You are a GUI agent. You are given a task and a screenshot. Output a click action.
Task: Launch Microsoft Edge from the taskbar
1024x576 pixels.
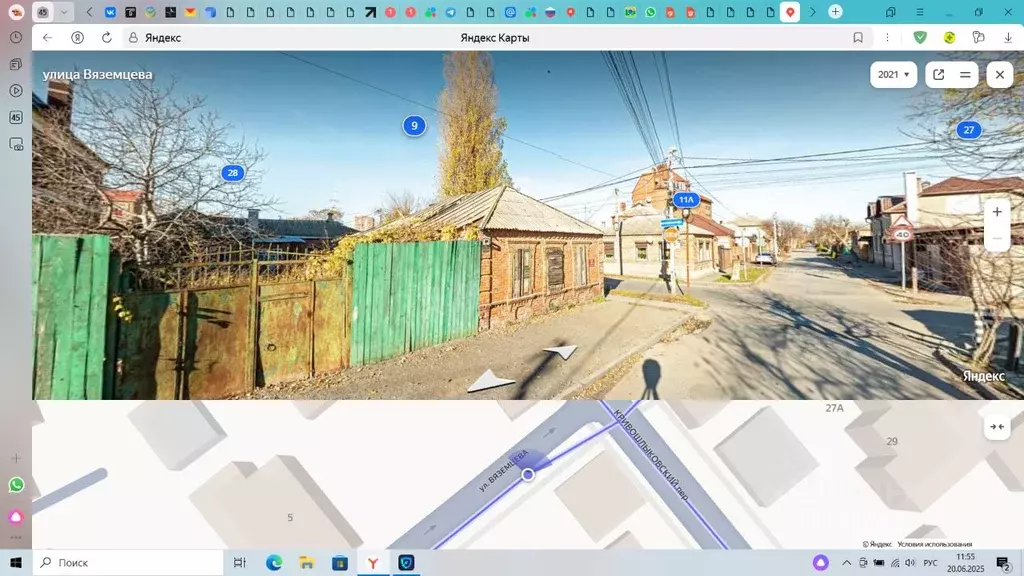coord(274,562)
